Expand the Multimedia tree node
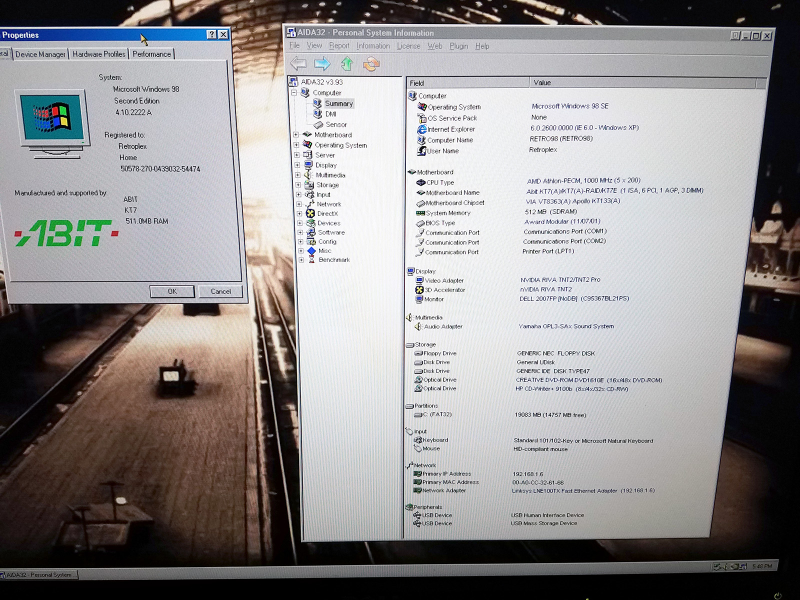This screenshot has height=600, width=800. tap(298, 175)
